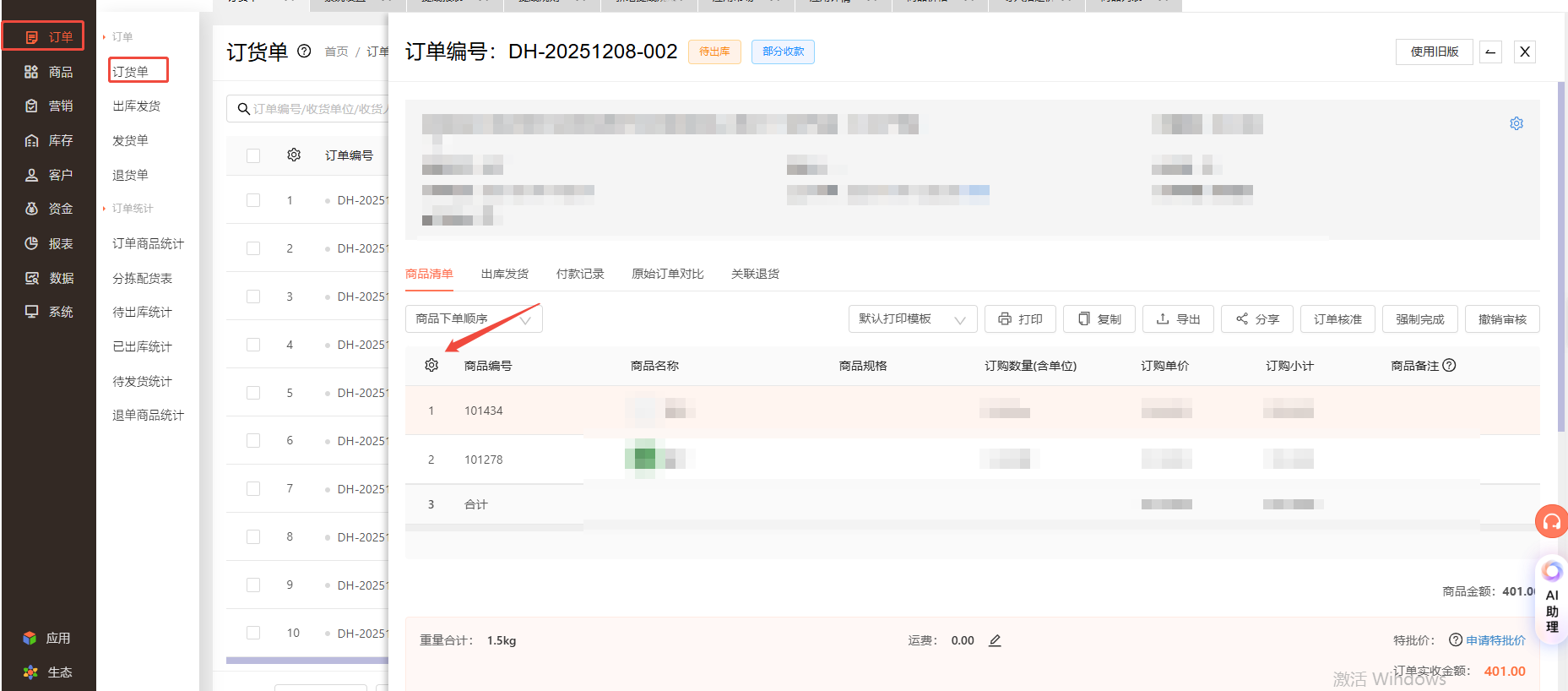Click the 申请特批价 link
Viewport: 1568px width, 691px height.
[1495, 639]
